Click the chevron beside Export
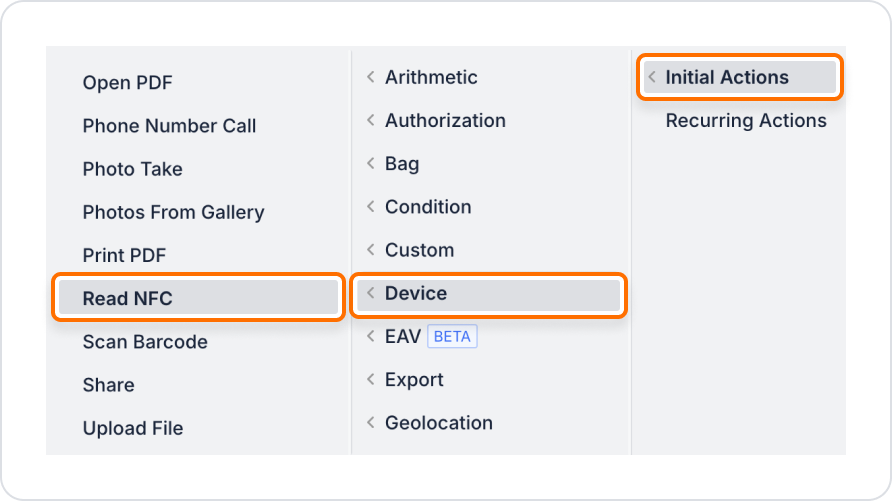 point(371,379)
